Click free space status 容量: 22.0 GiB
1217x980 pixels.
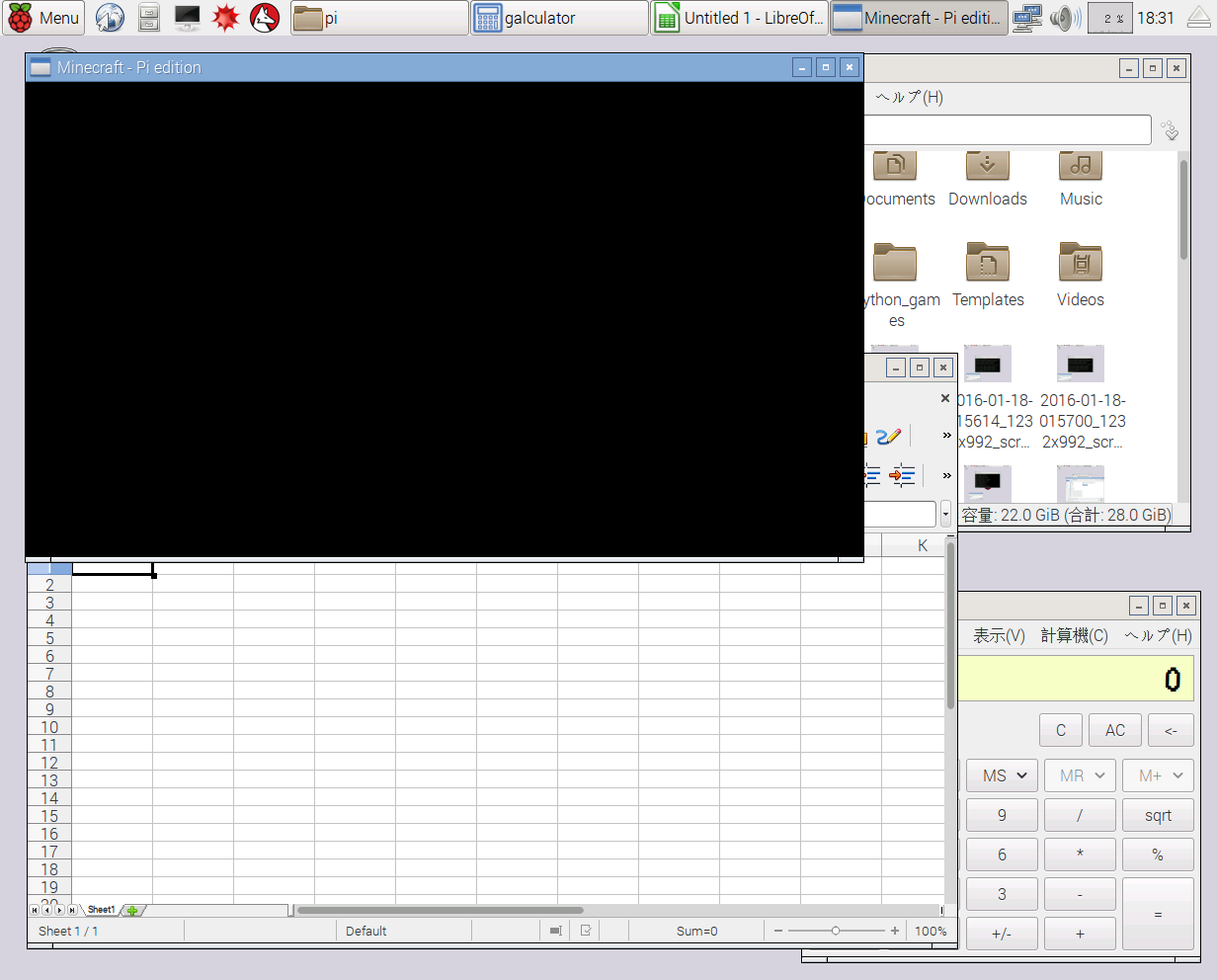(x=1066, y=515)
